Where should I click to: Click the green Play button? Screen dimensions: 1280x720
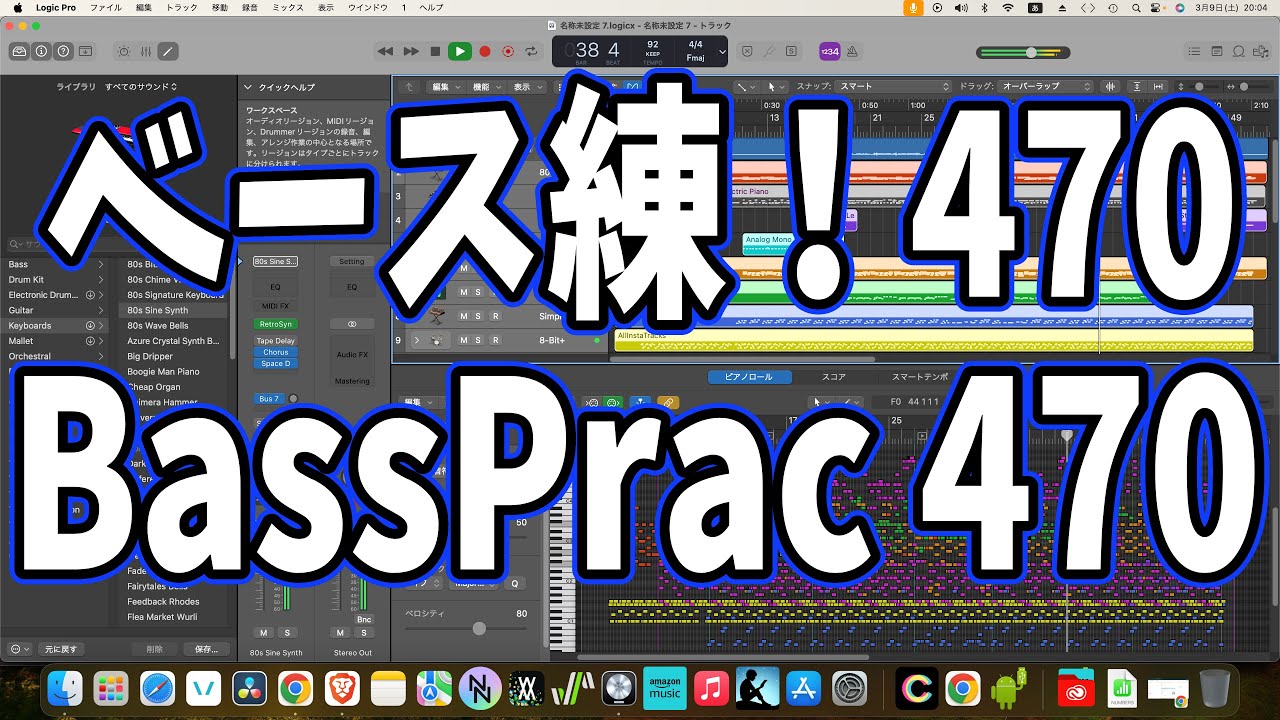(459, 51)
